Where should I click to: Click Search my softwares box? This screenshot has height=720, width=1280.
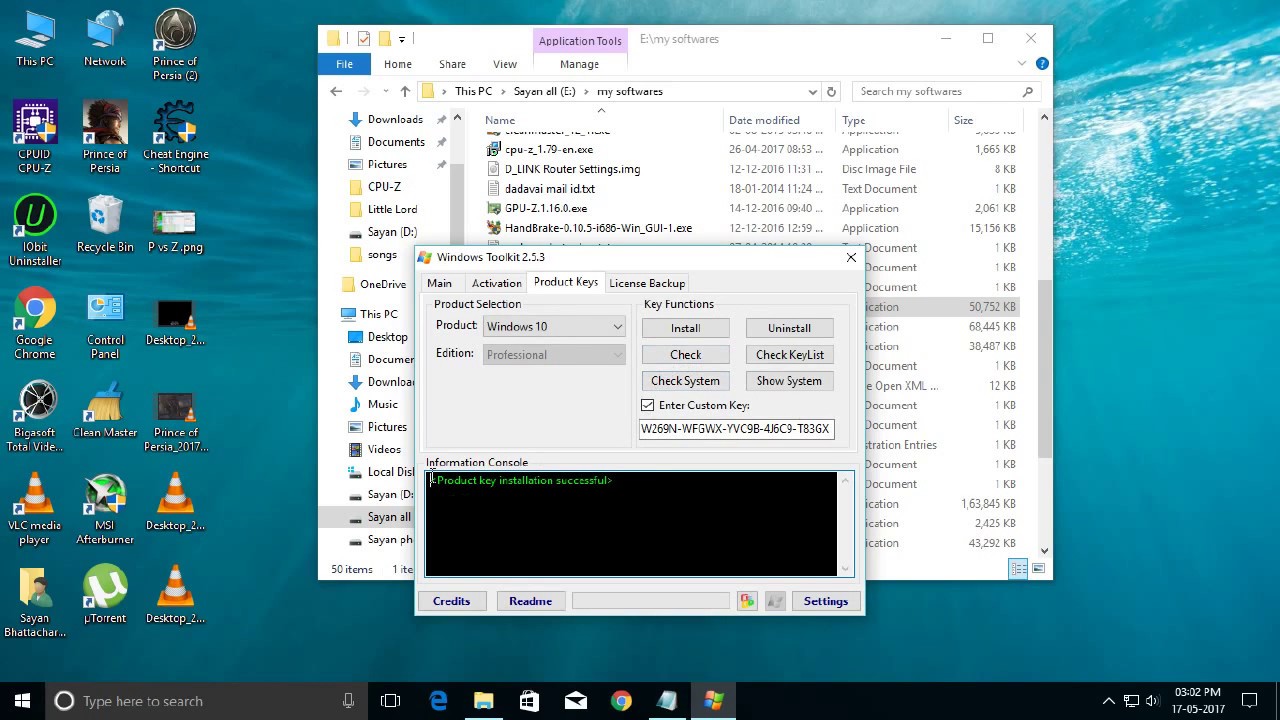[x=945, y=91]
